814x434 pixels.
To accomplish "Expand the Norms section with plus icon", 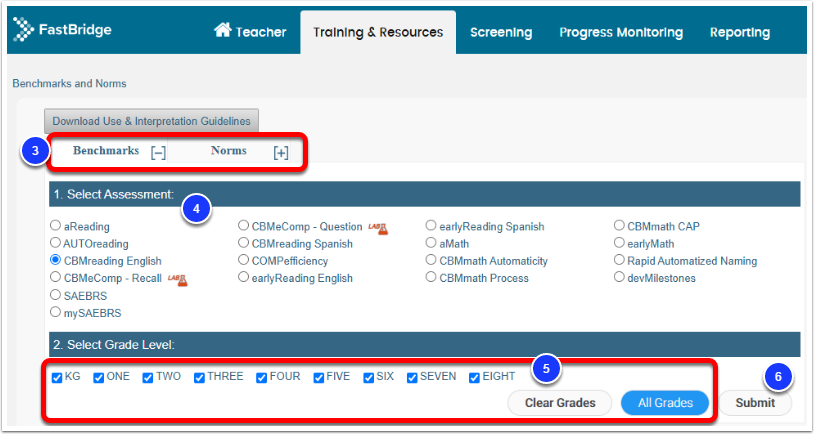I will (x=281, y=153).
